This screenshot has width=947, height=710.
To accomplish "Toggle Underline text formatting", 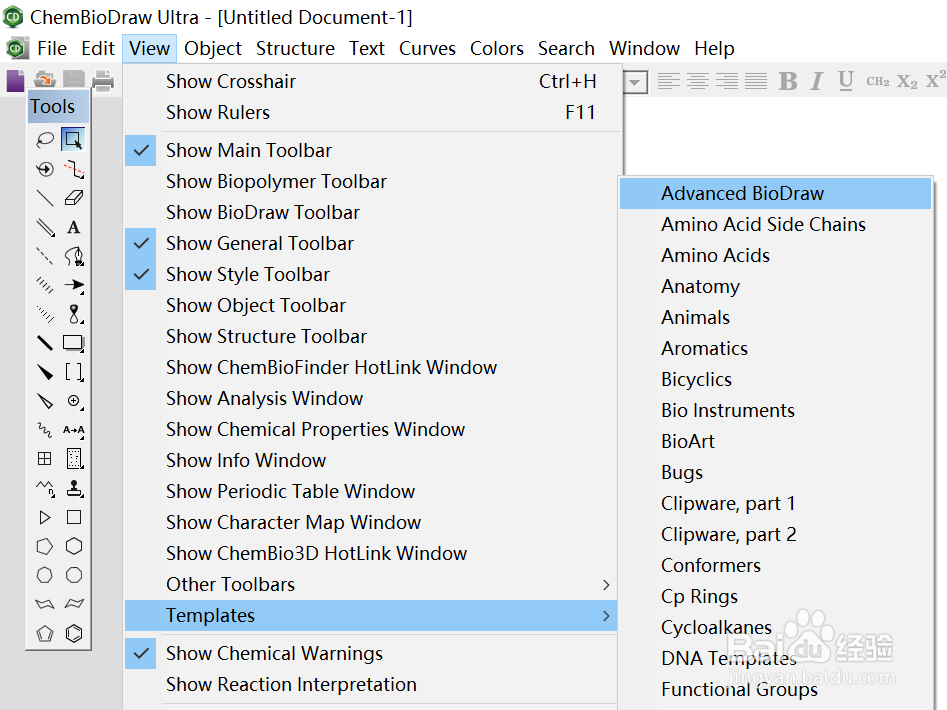I will tap(846, 81).
